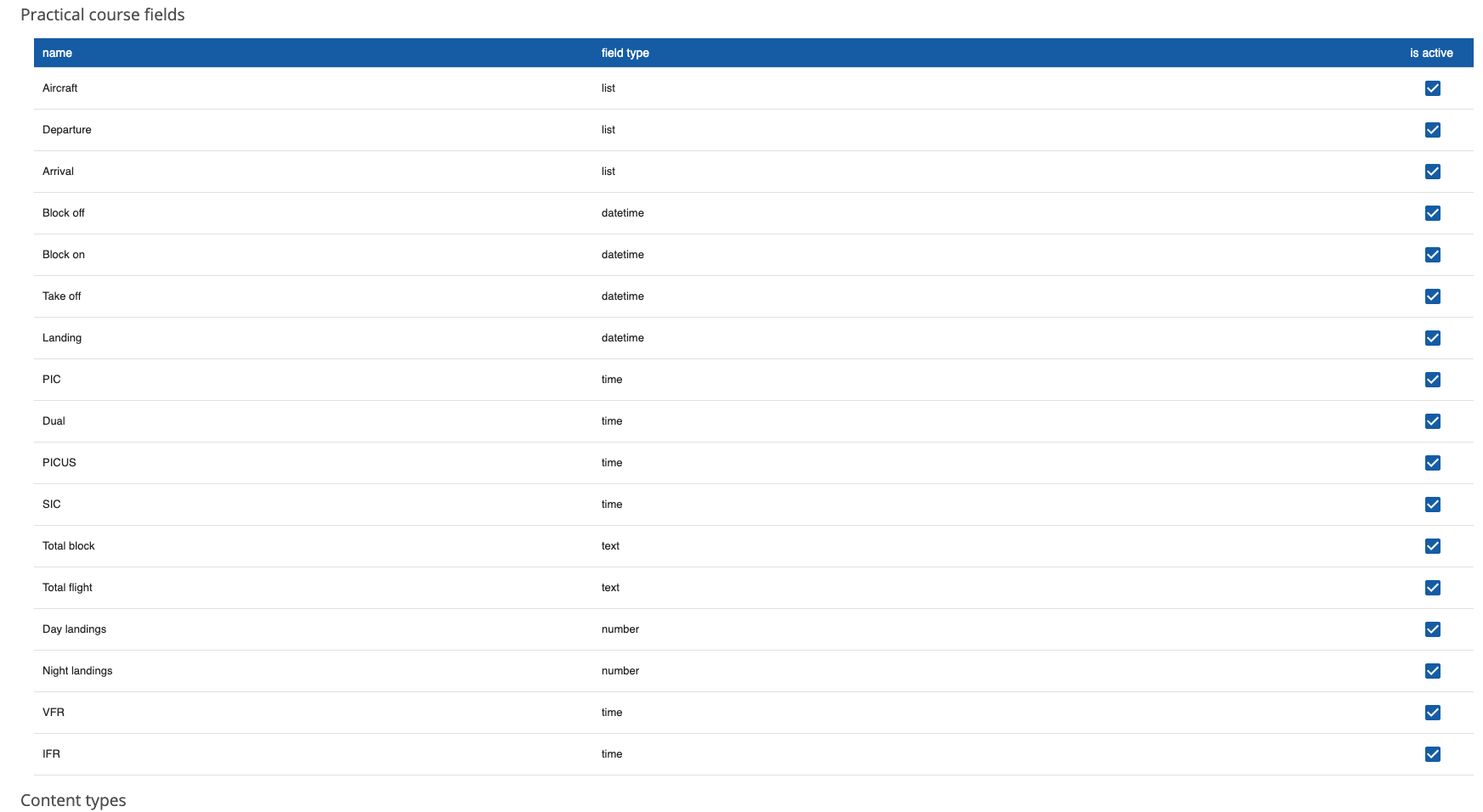The image size is (1483, 812).
Task: Select the IFR field name
Action: click(51, 754)
